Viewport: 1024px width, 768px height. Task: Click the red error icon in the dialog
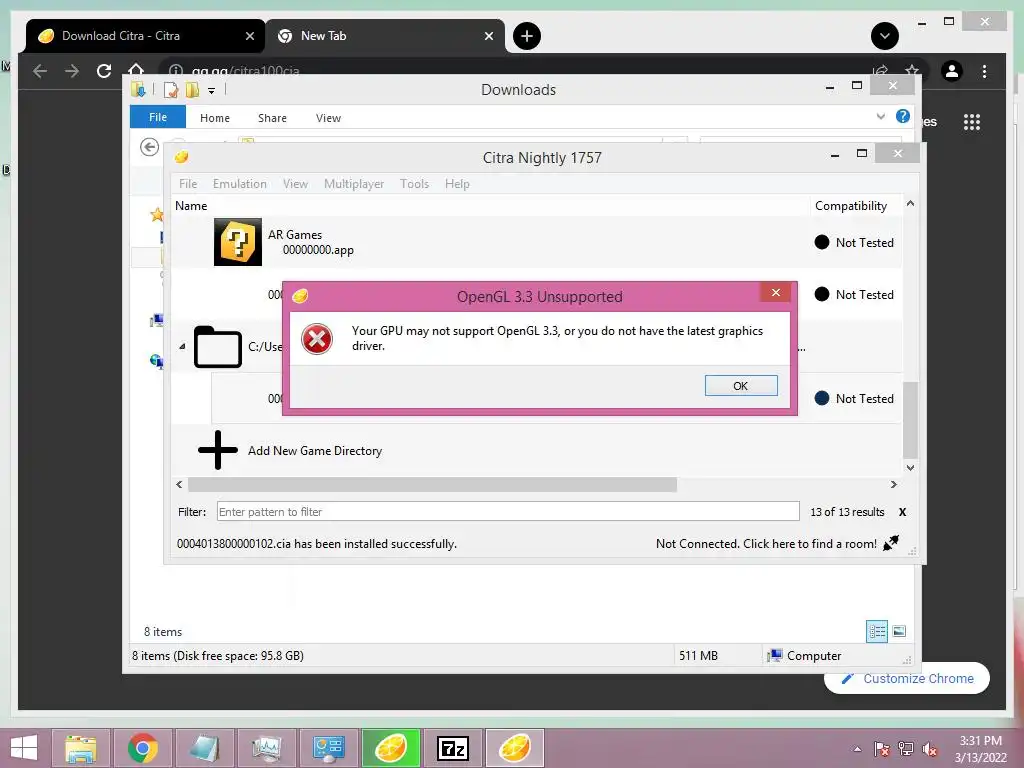[317, 339]
